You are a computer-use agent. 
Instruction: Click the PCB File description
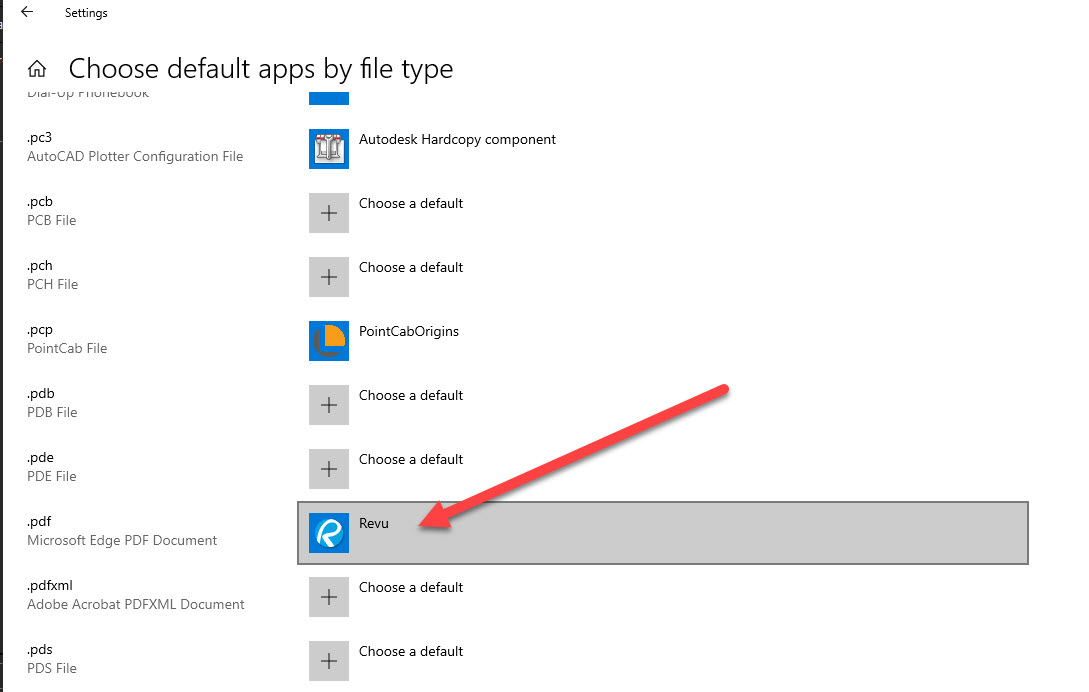51,220
